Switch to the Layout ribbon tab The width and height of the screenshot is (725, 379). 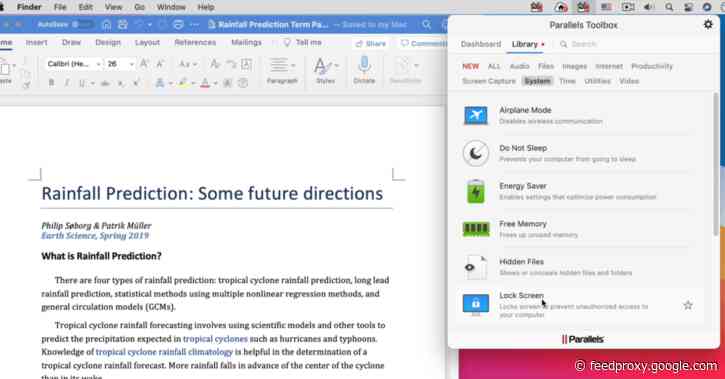click(x=147, y=42)
